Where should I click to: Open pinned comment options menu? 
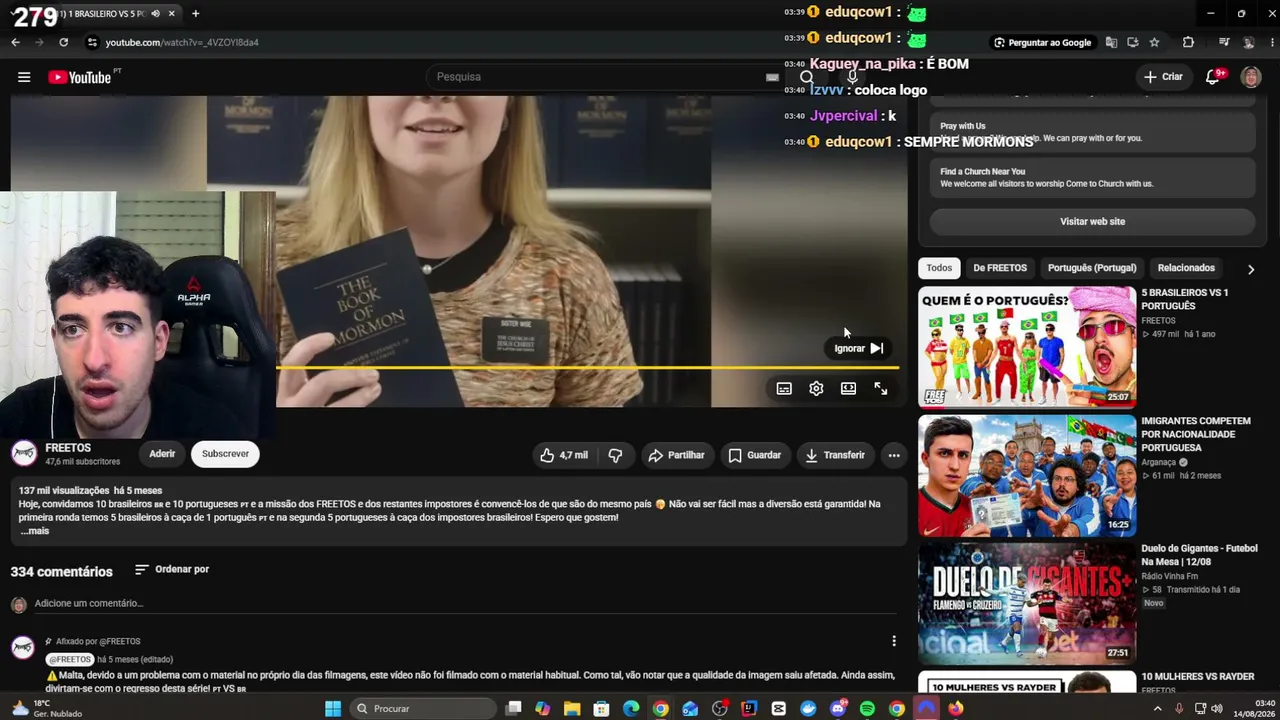pos(894,641)
